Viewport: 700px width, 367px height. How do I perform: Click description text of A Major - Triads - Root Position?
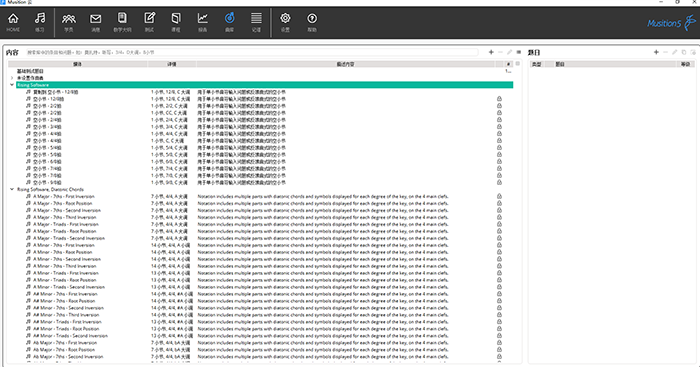tap(323, 231)
